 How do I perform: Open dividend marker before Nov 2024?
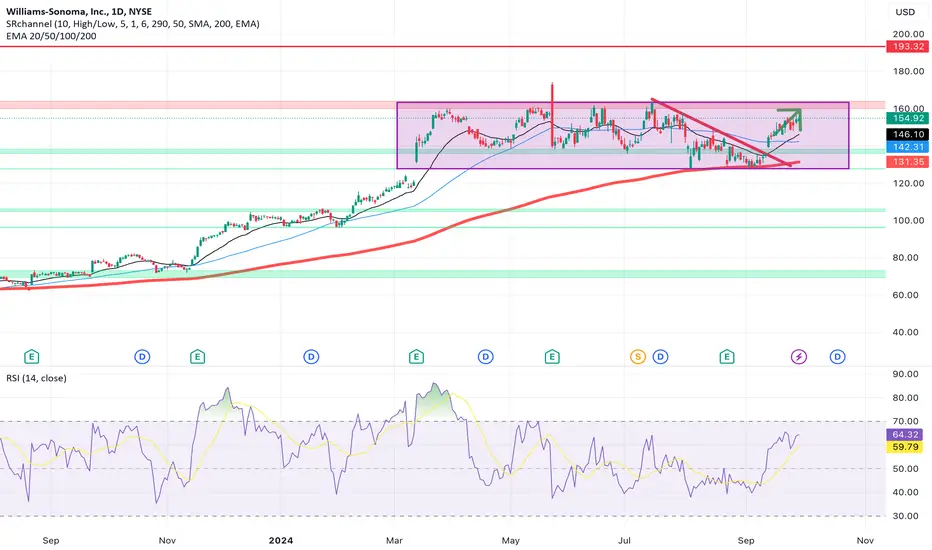(x=837, y=357)
